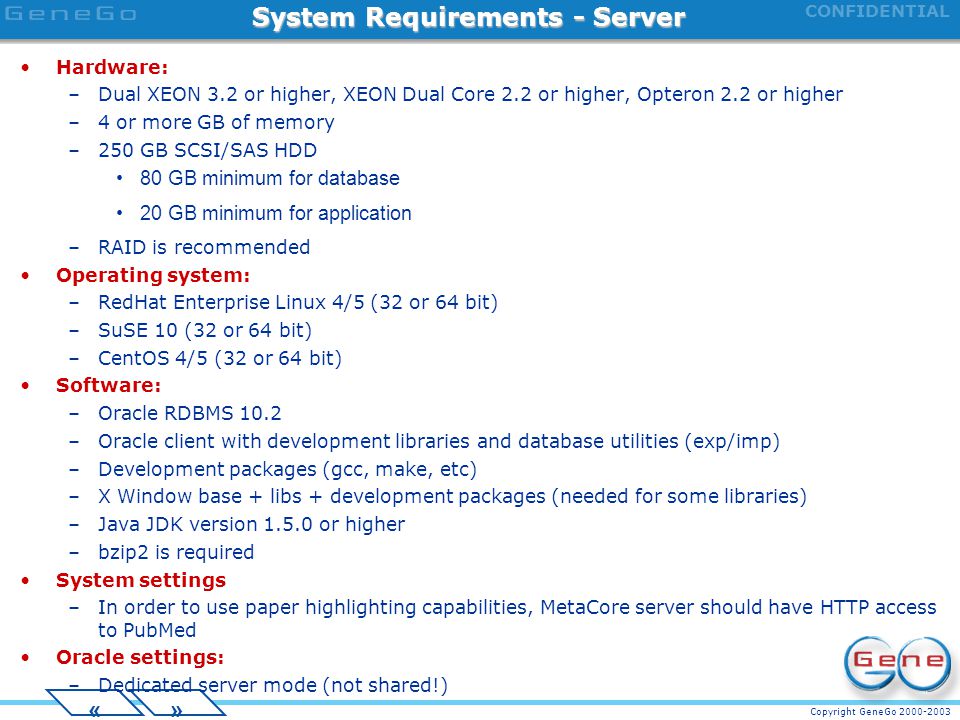The width and height of the screenshot is (960, 720).
Task: Select 'CentOS 4/5 (32 or 64 bit)'
Action: pos(220,358)
